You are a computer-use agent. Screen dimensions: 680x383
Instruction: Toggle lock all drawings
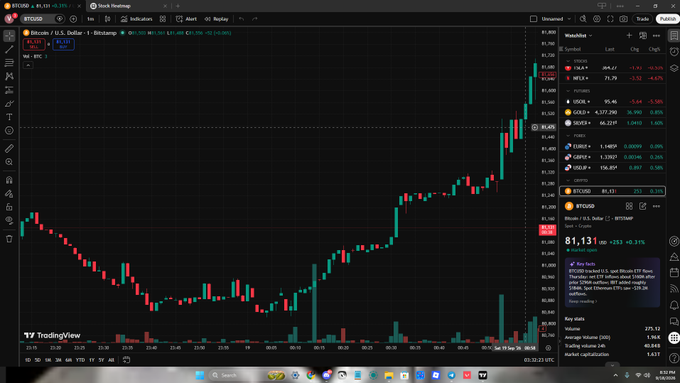[x=9, y=207]
